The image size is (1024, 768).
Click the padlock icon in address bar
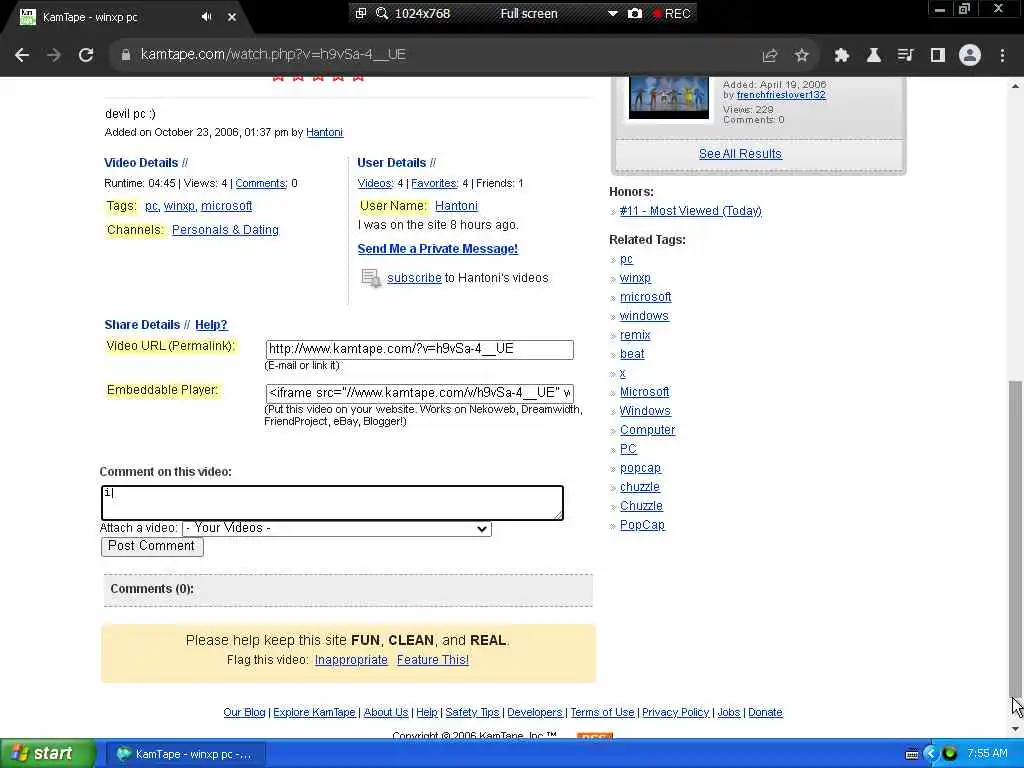(126, 55)
